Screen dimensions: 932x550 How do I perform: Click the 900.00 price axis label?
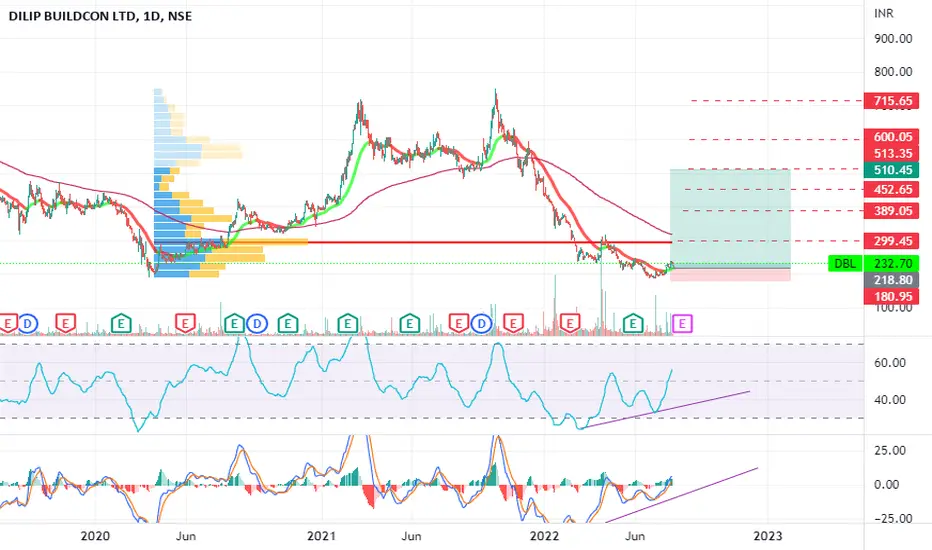click(893, 39)
